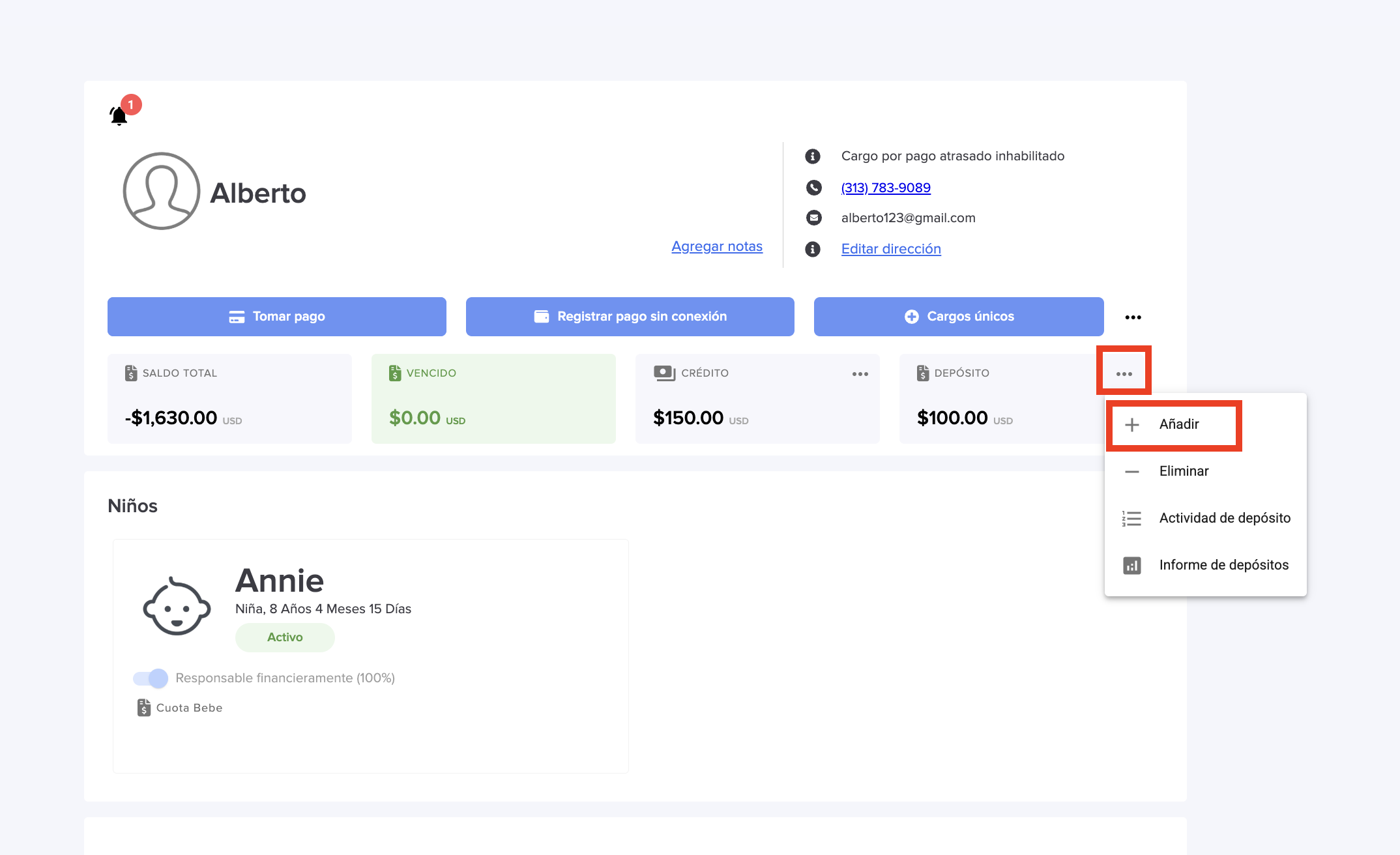
Task: Toggle Responsable financieramente switch off
Action: click(151, 678)
